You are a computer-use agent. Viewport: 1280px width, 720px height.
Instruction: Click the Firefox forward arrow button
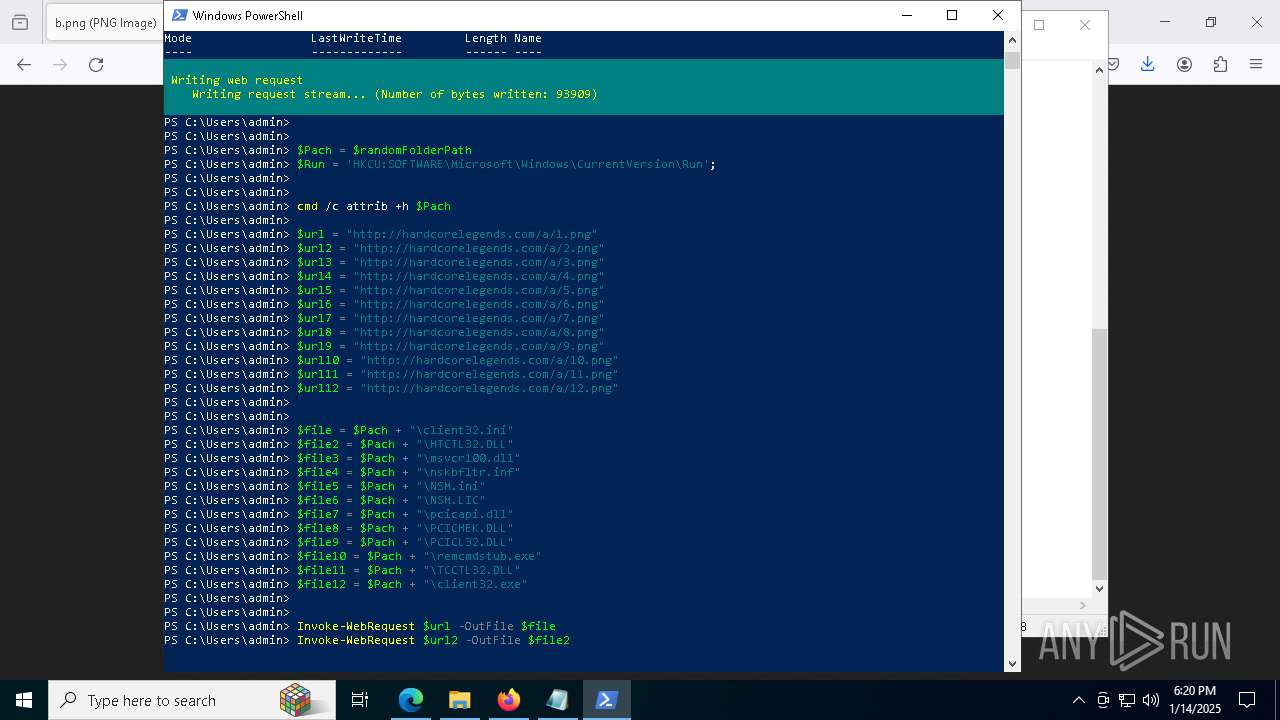[60, 64]
